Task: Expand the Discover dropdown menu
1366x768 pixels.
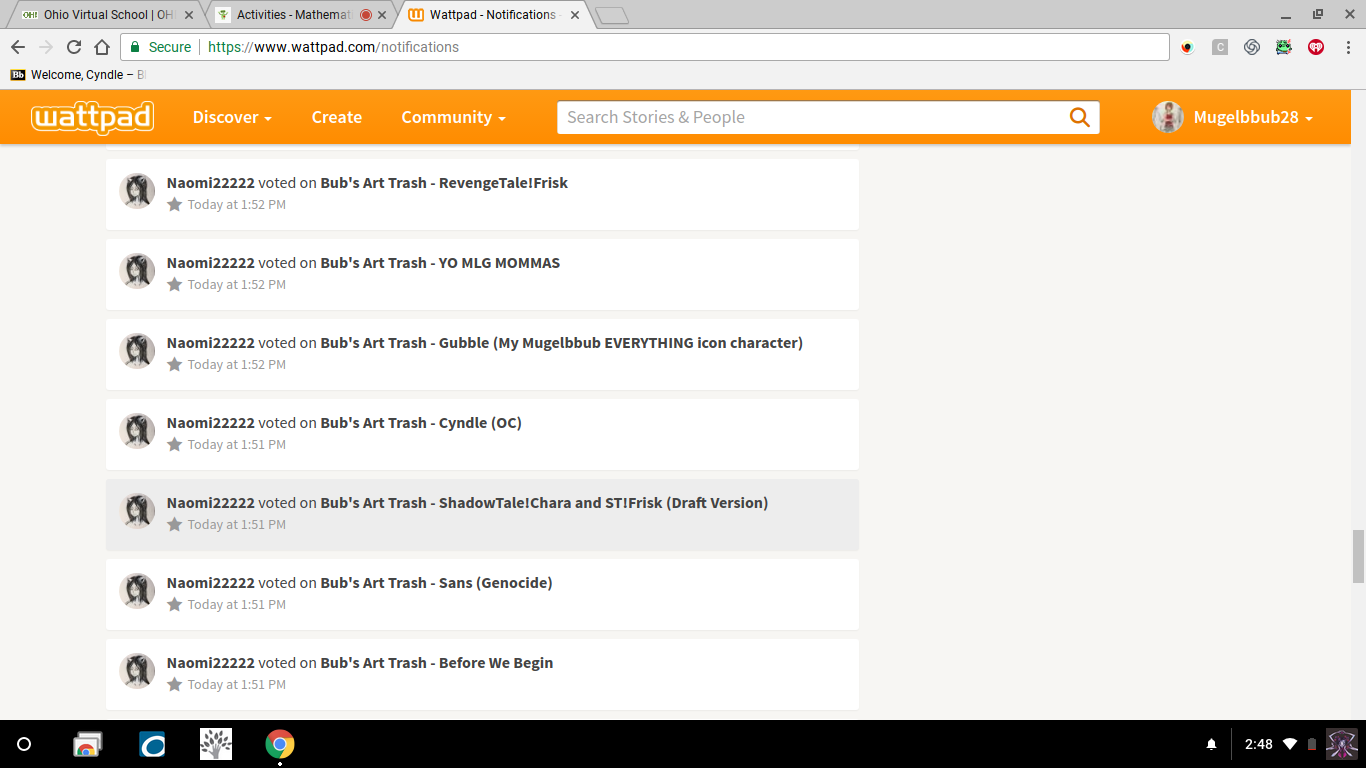Action: tap(232, 117)
